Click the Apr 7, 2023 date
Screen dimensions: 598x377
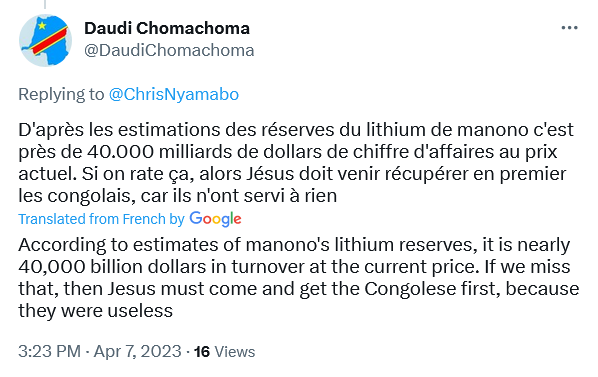(137, 351)
